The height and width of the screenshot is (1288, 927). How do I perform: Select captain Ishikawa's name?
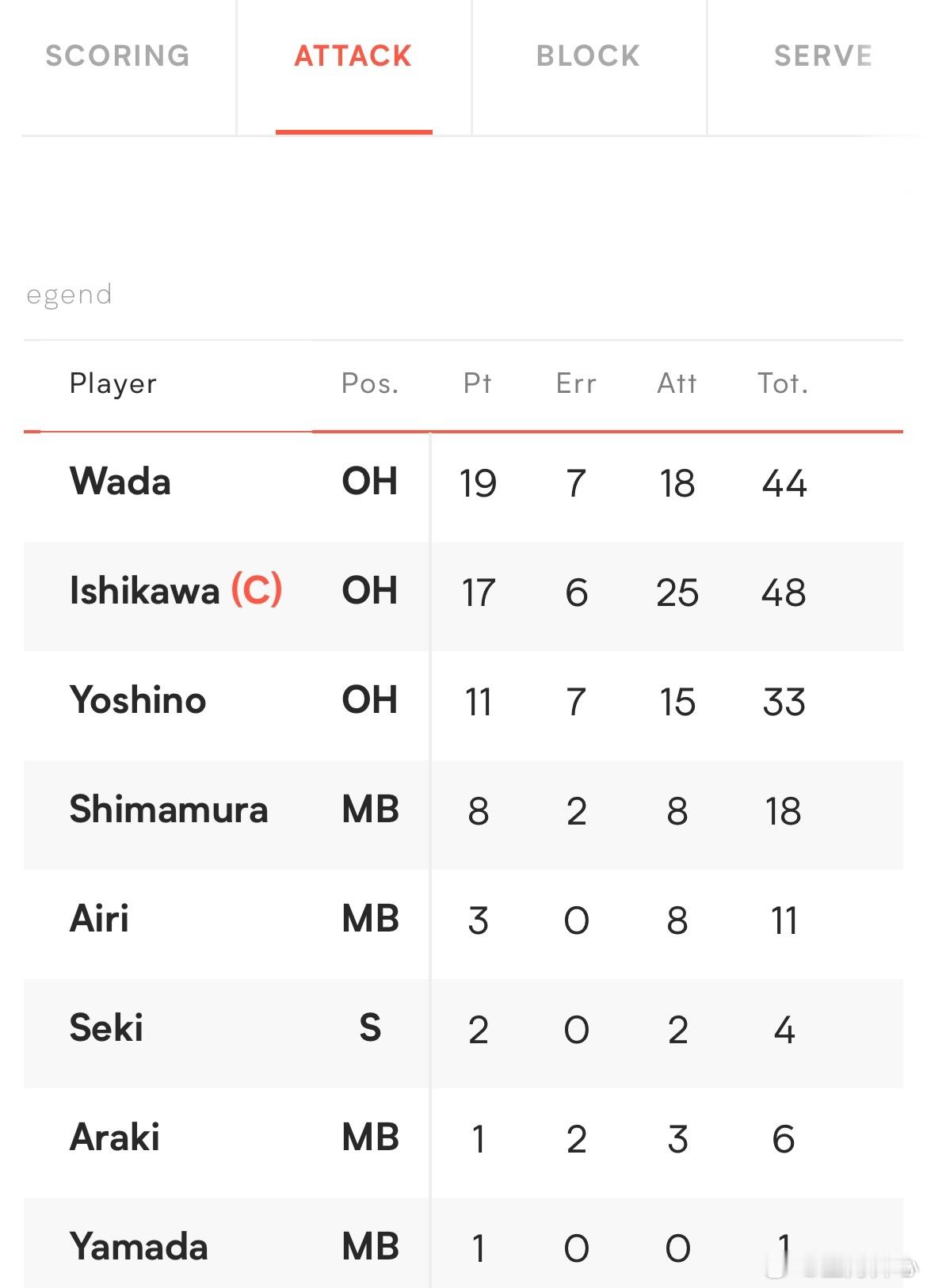(144, 591)
